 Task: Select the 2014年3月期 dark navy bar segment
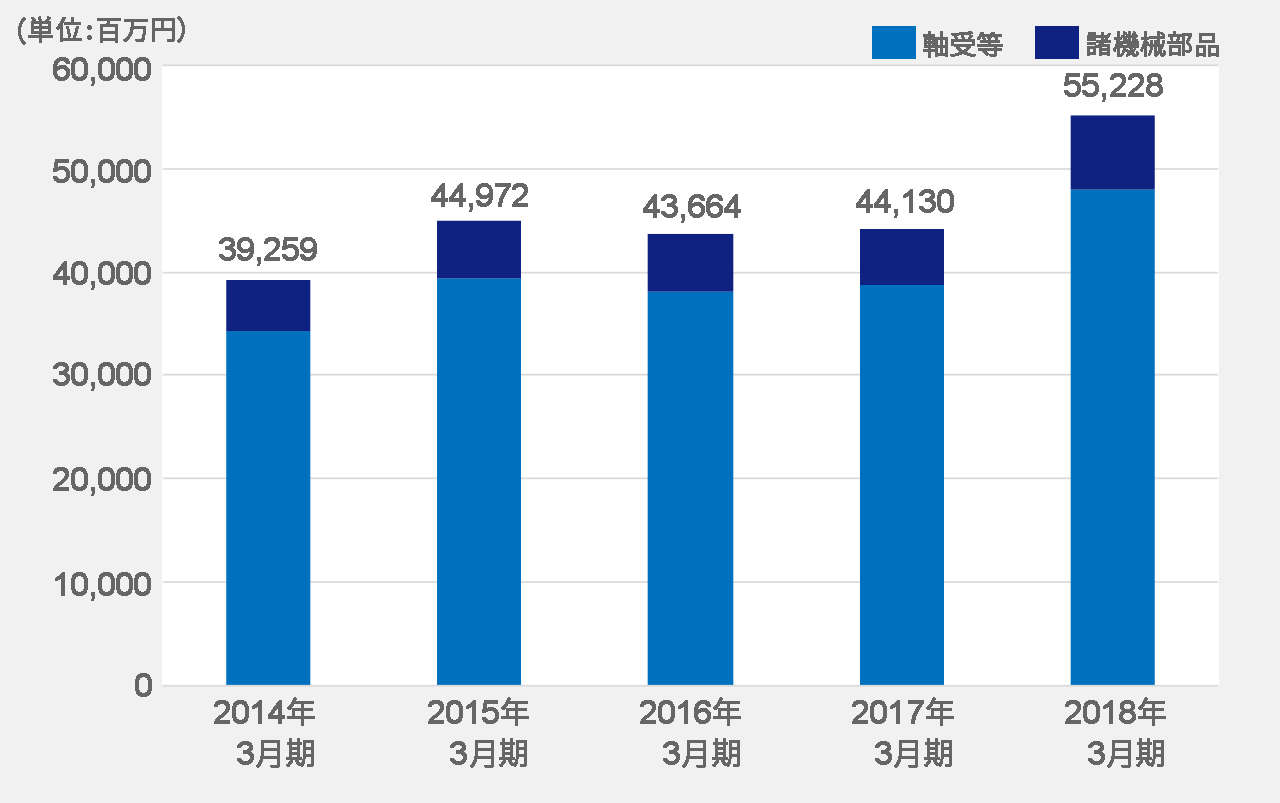(268, 305)
